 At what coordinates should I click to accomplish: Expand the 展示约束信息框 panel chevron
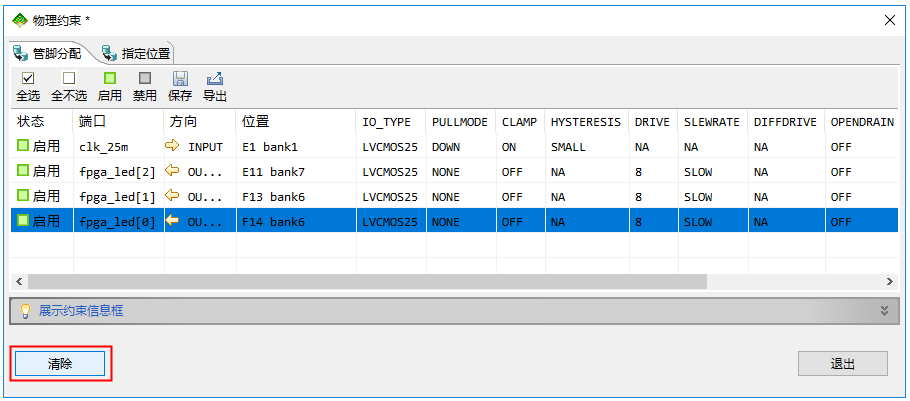click(884, 311)
